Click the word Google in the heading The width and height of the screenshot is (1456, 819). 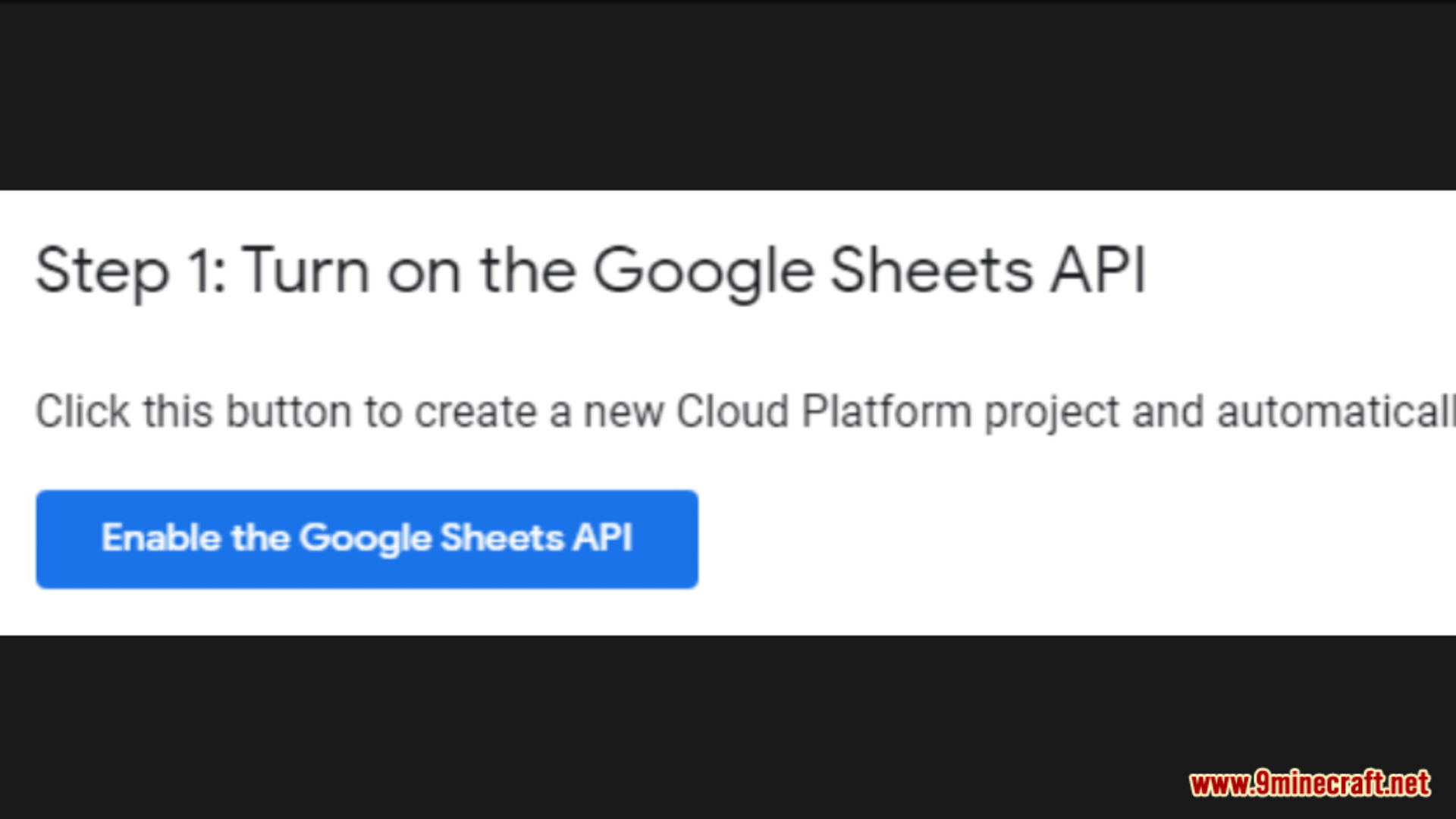coord(703,271)
